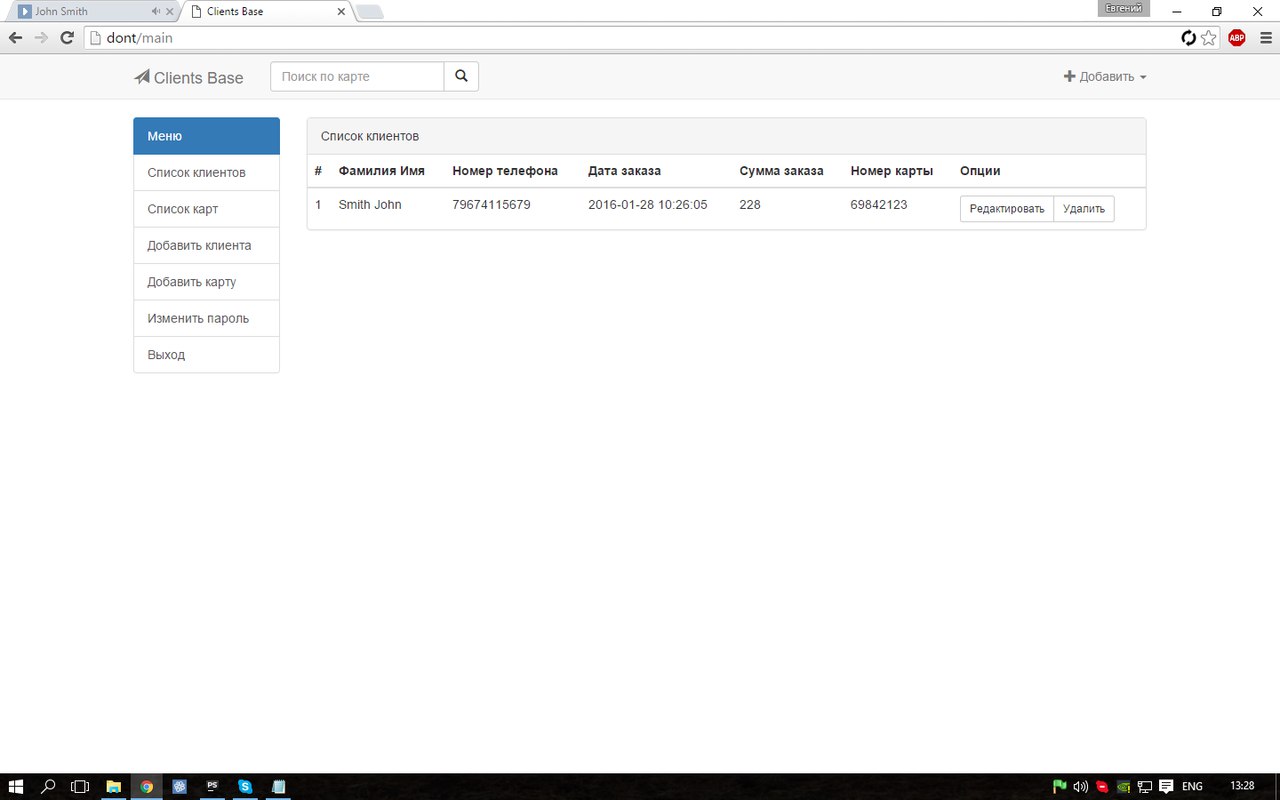Open Action Center notifications icon

(x=1166, y=786)
